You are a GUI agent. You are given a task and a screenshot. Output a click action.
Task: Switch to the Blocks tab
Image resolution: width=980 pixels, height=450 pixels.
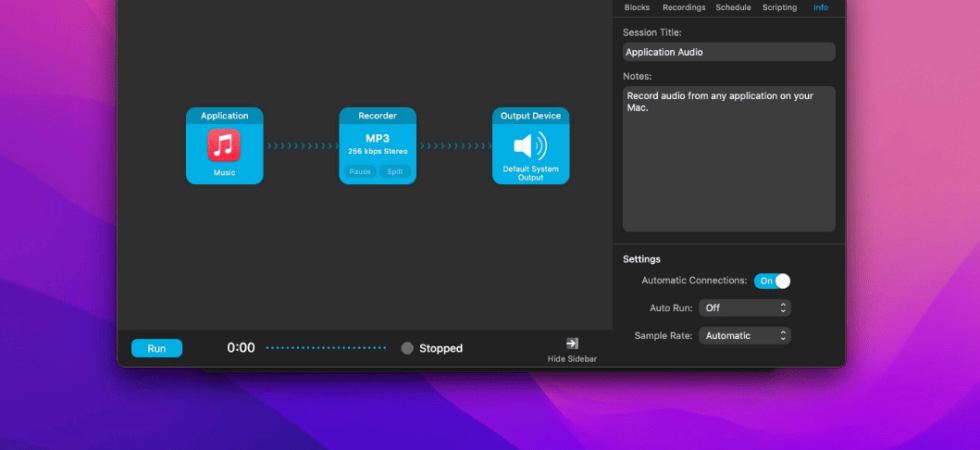[x=637, y=8]
